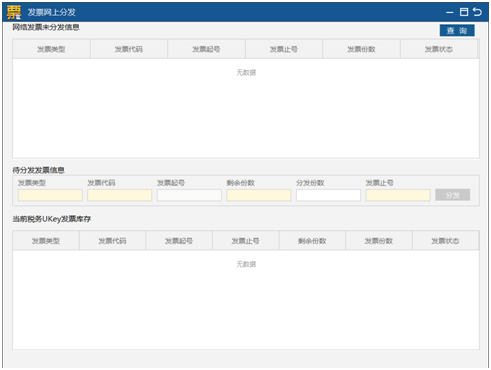The height and width of the screenshot is (370, 491).
Task: Click the 发票网上分发 window title text
Action: point(52,12)
